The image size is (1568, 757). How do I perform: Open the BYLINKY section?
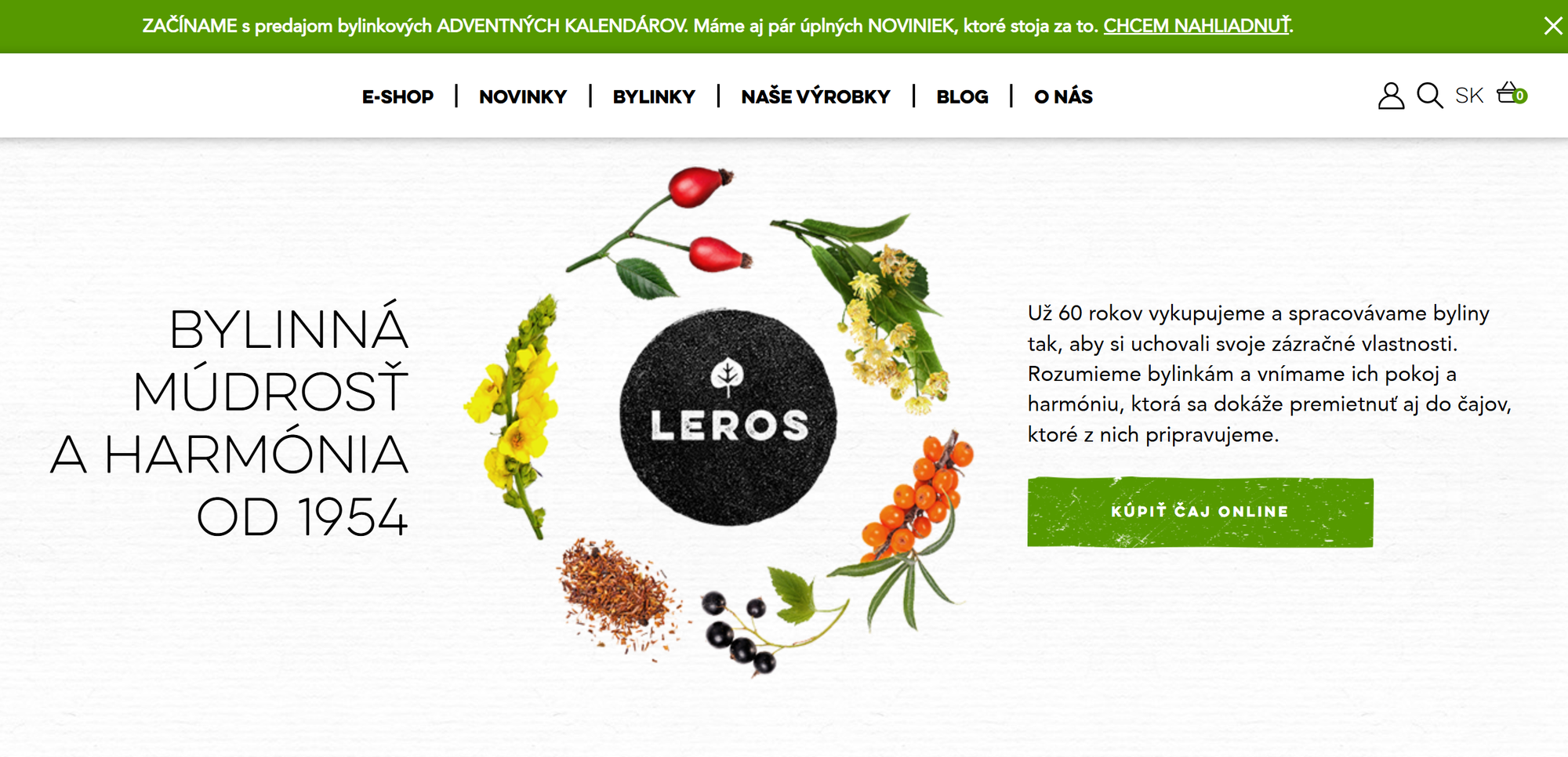pos(654,96)
